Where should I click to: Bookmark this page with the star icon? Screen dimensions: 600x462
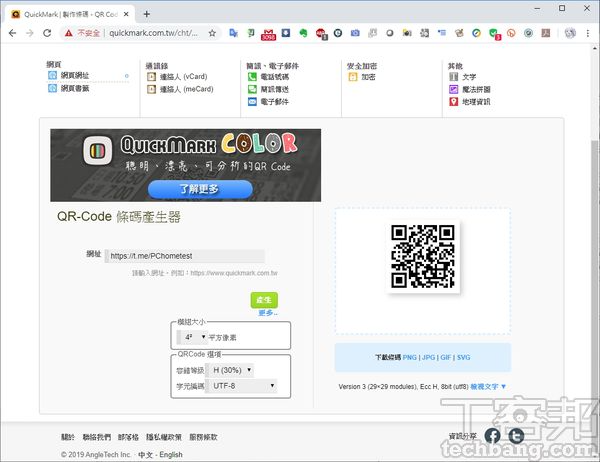click(212, 33)
